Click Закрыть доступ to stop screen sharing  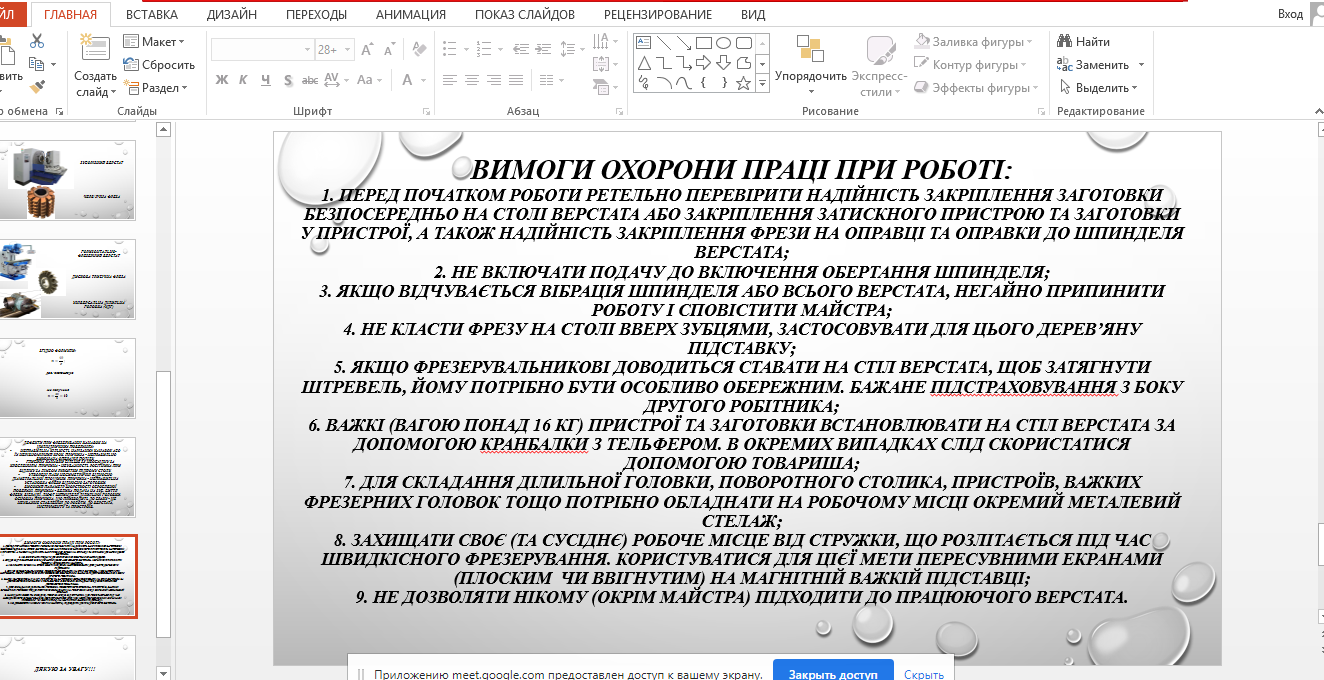point(832,674)
